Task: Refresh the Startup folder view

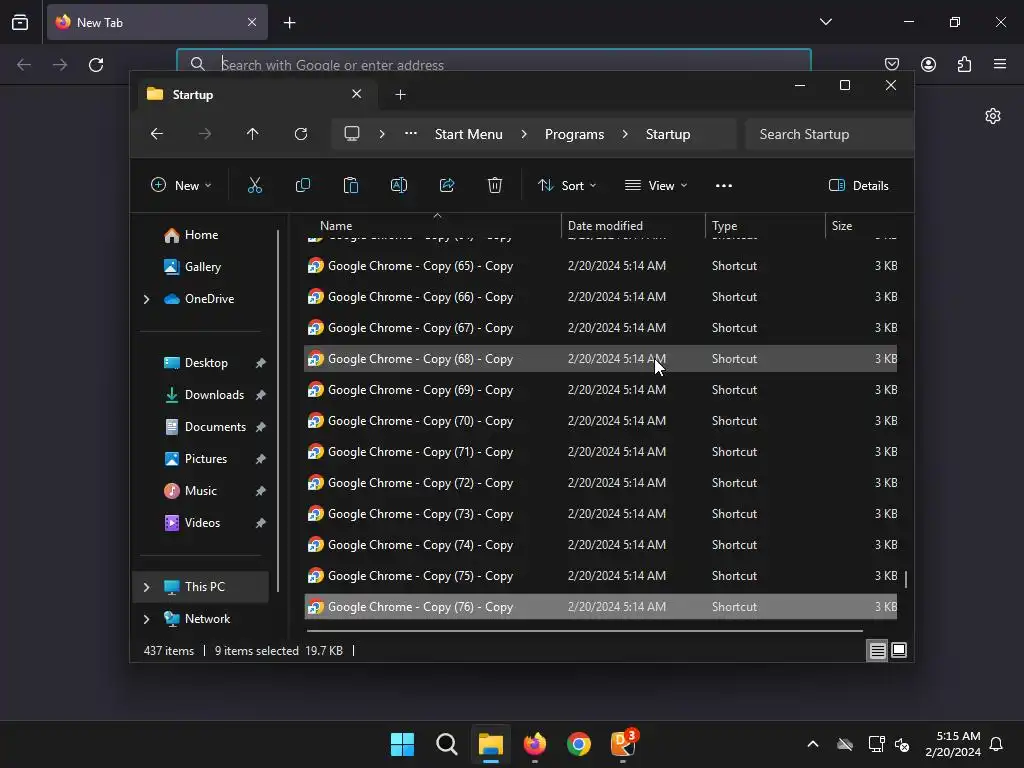Action: [x=301, y=134]
